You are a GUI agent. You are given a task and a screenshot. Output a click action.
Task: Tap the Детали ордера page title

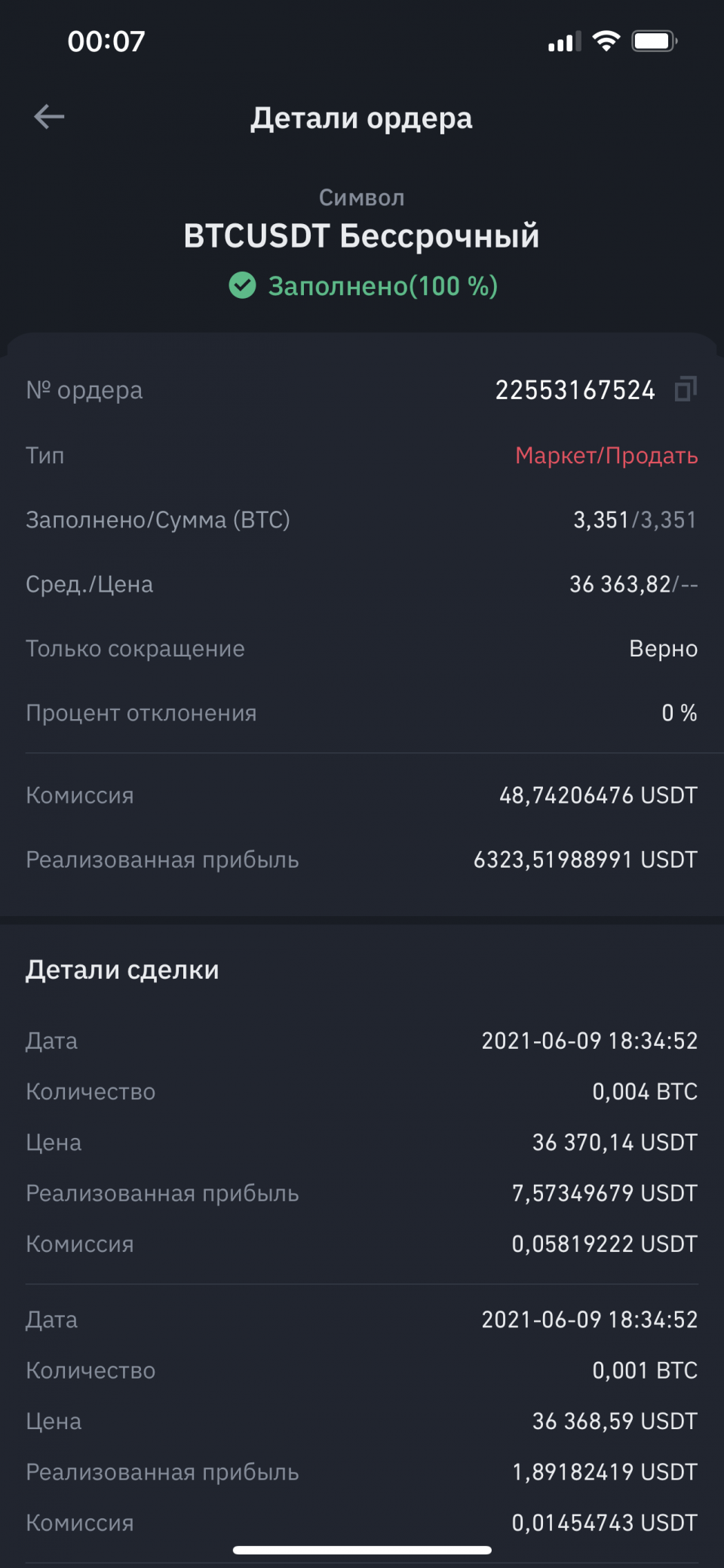[362, 118]
